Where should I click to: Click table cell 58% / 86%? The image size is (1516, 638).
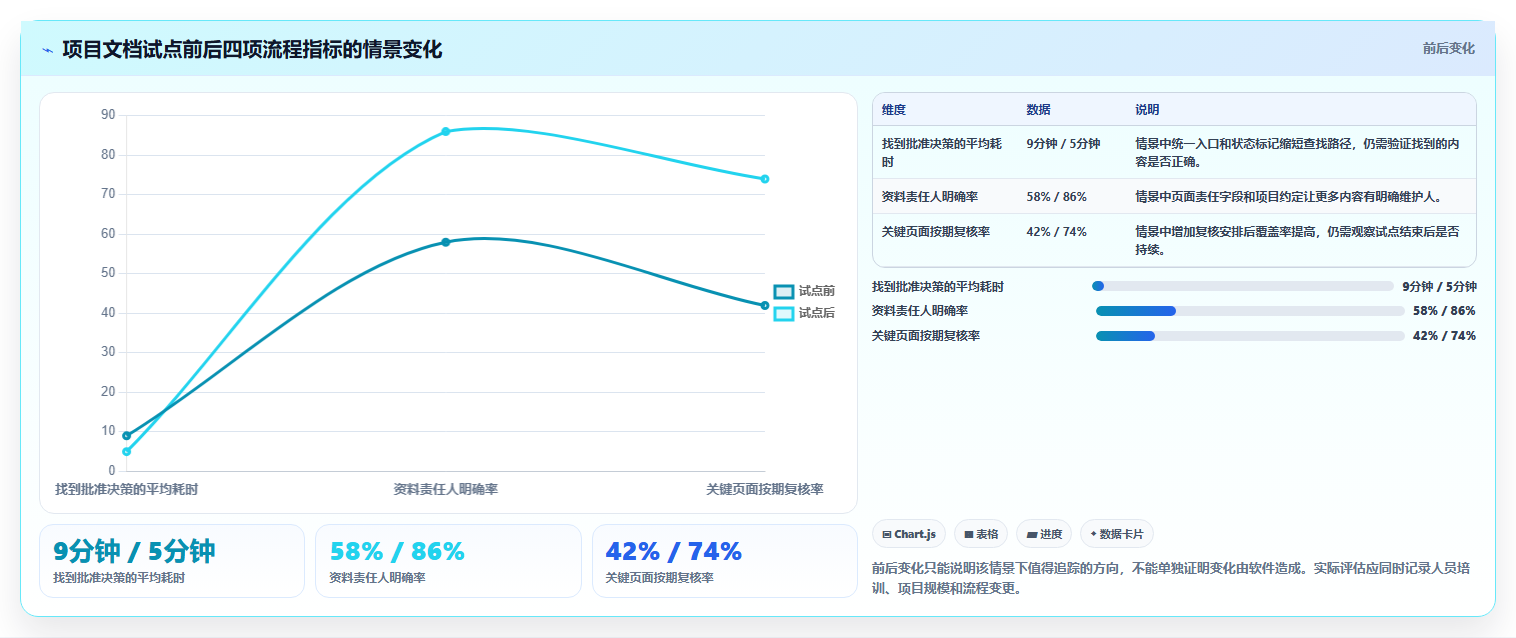(x=1056, y=197)
